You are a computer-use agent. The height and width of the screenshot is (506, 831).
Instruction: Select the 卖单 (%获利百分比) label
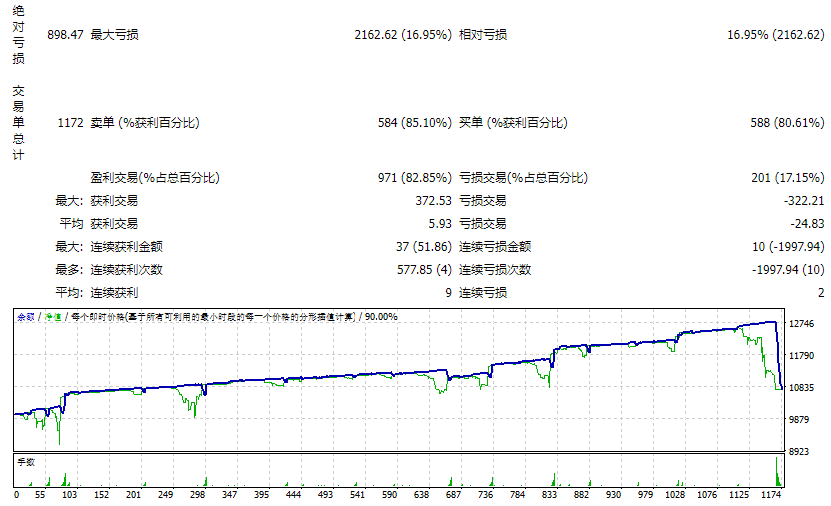145,123
